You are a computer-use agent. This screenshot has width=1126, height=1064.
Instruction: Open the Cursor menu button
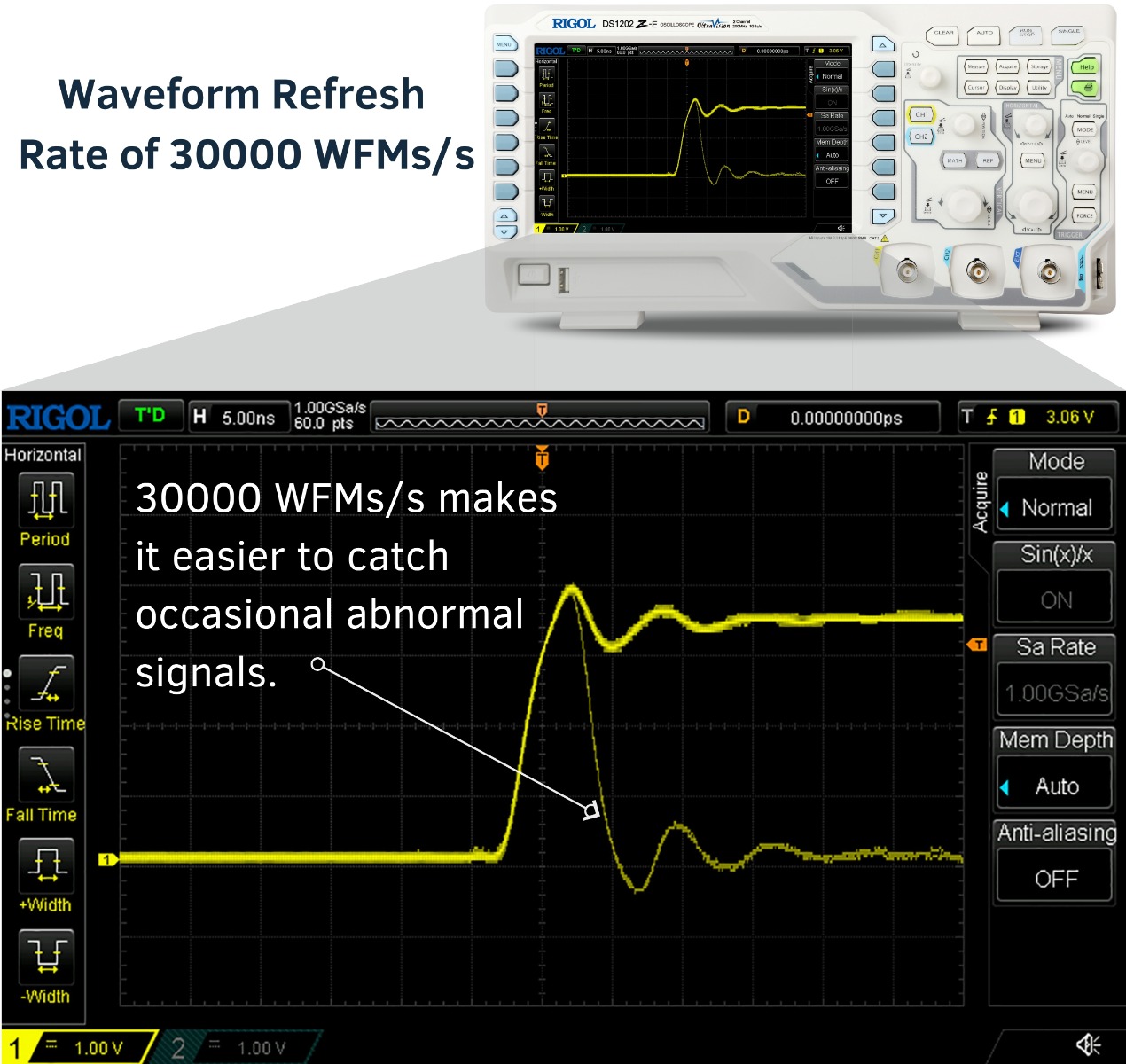(976, 88)
